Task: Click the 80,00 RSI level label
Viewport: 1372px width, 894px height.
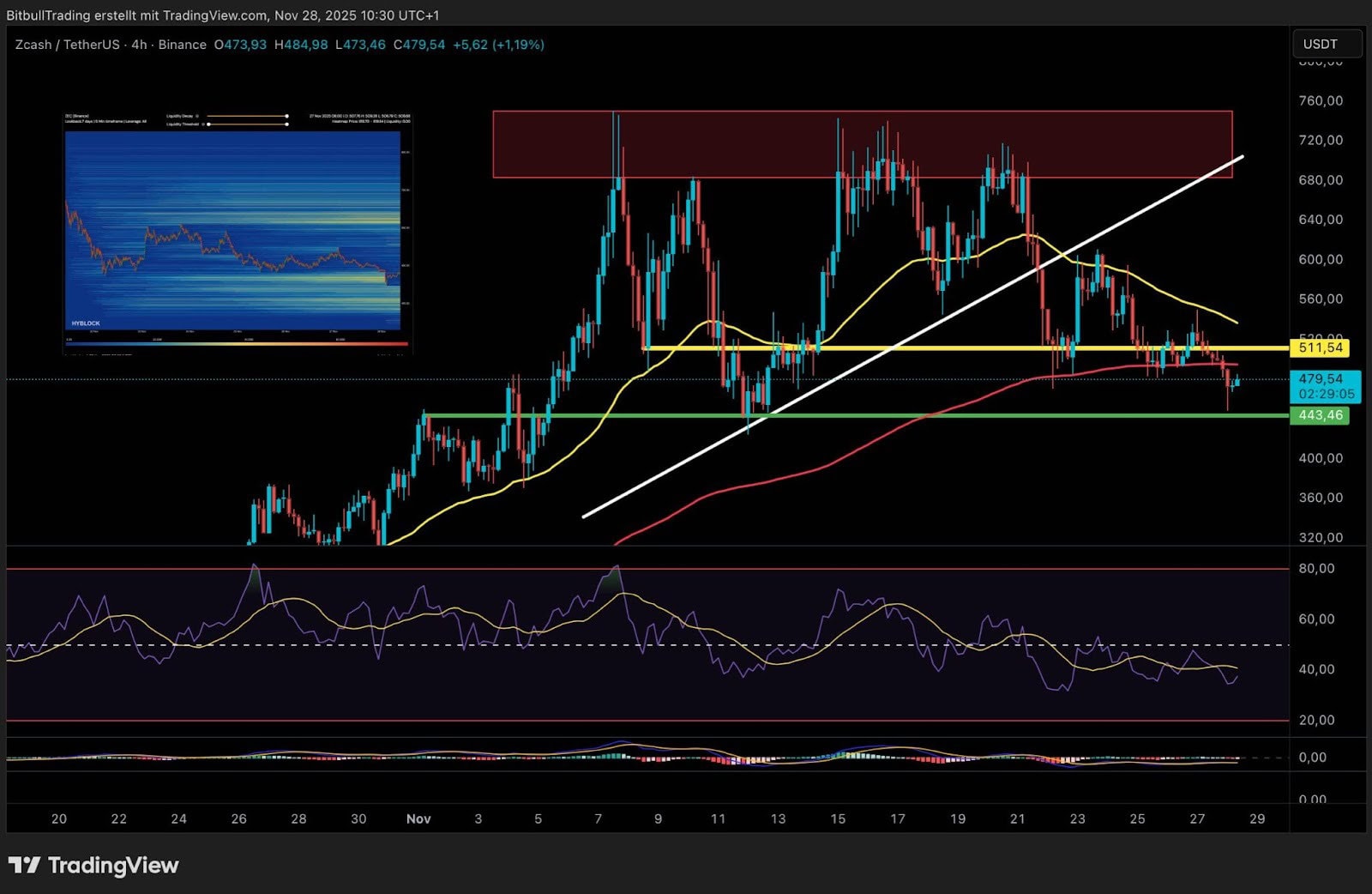Action: pyautogui.click(x=1316, y=568)
